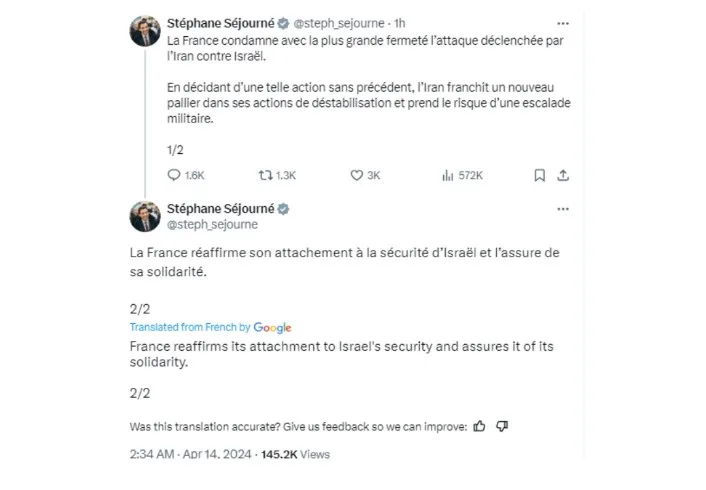706x490 pixels.
Task: Share the first tweet via share icon
Action: (x=563, y=175)
